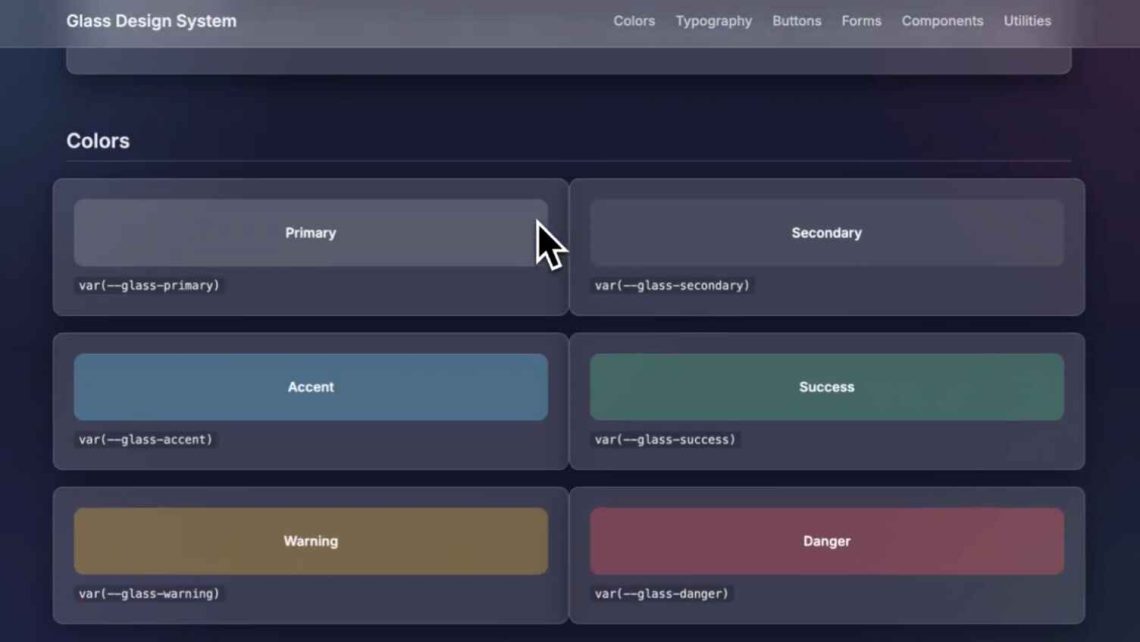1140x642 pixels.
Task: Open the Typography section
Action: coord(713,20)
